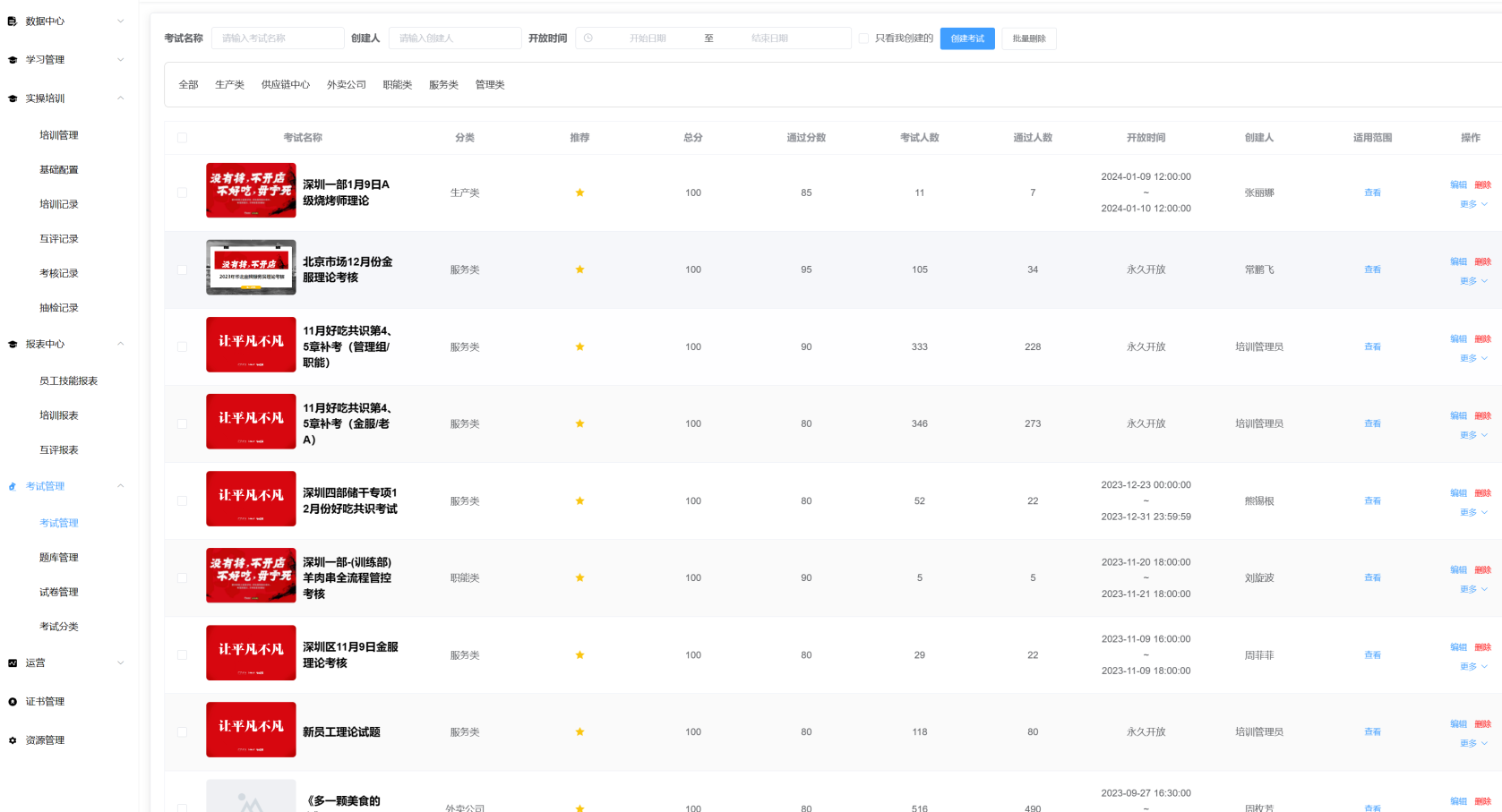Image resolution: width=1502 pixels, height=812 pixels.
Task: Click 删除 for 北京市场12月份金服理论考核
Action: (x=1483, y=262)
